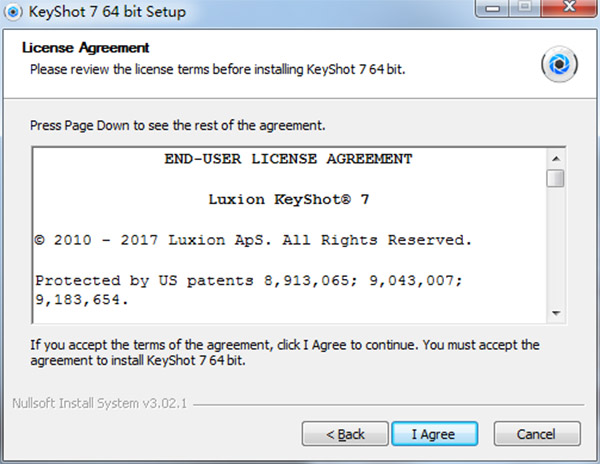Minimize the KeyShot Setup window
This screenshot has height=464, width=600.
(492, 8)
